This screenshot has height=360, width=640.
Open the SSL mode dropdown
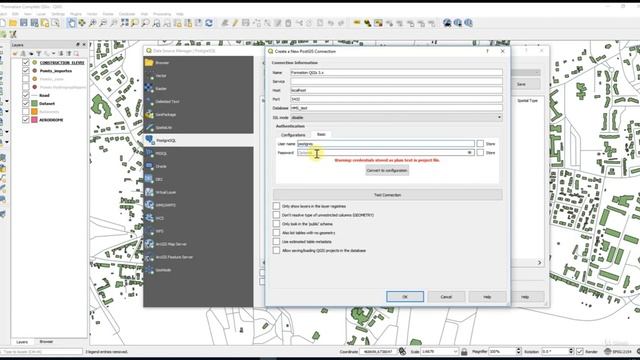tap(396, 118)
